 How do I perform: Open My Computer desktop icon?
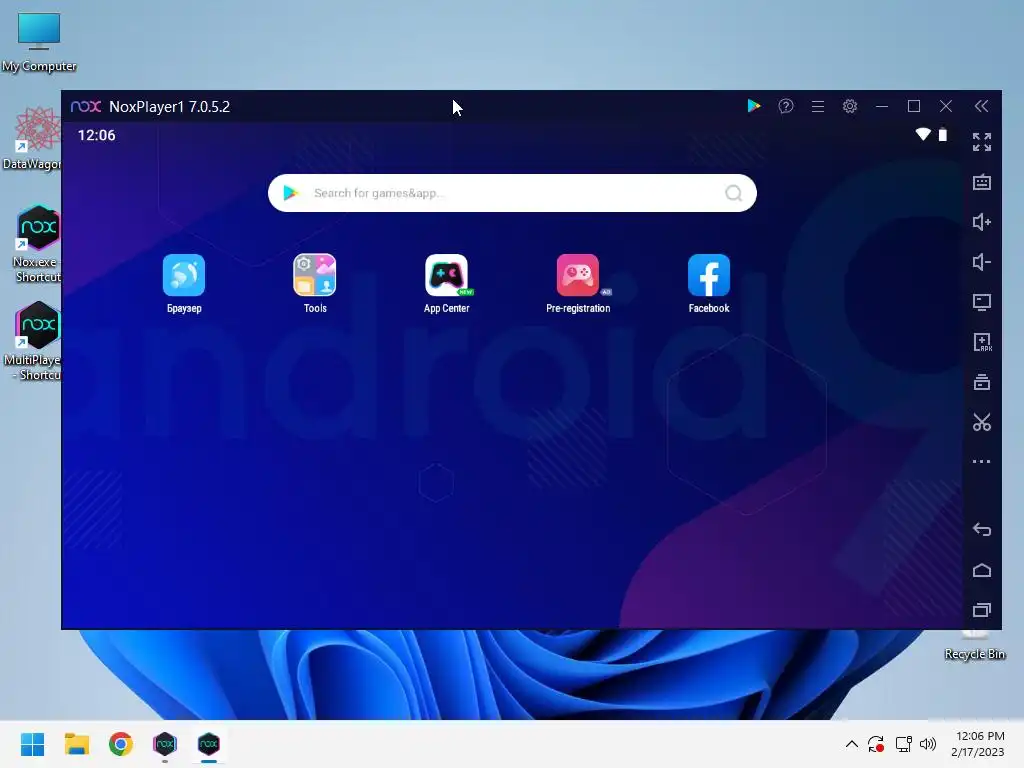pos(39,42)
